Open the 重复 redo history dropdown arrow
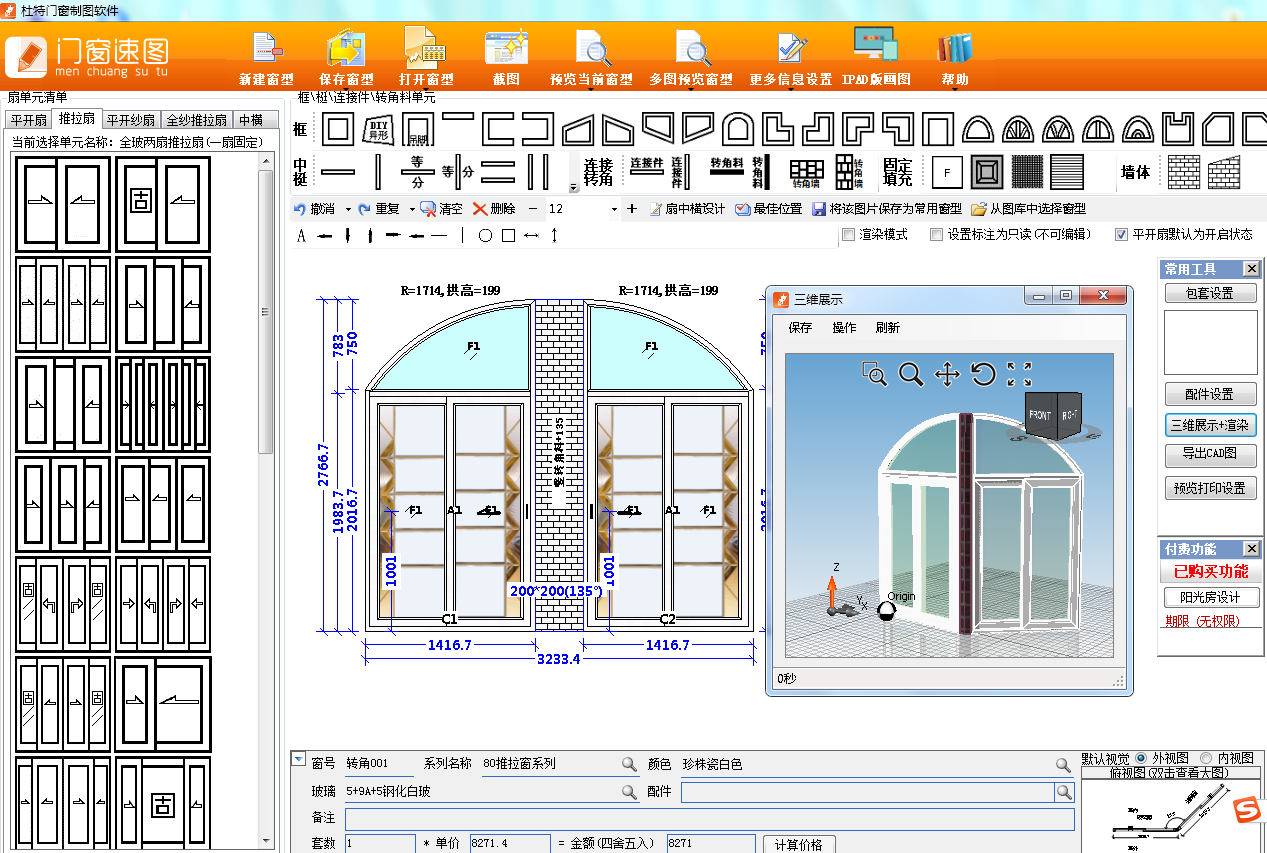 410,209
